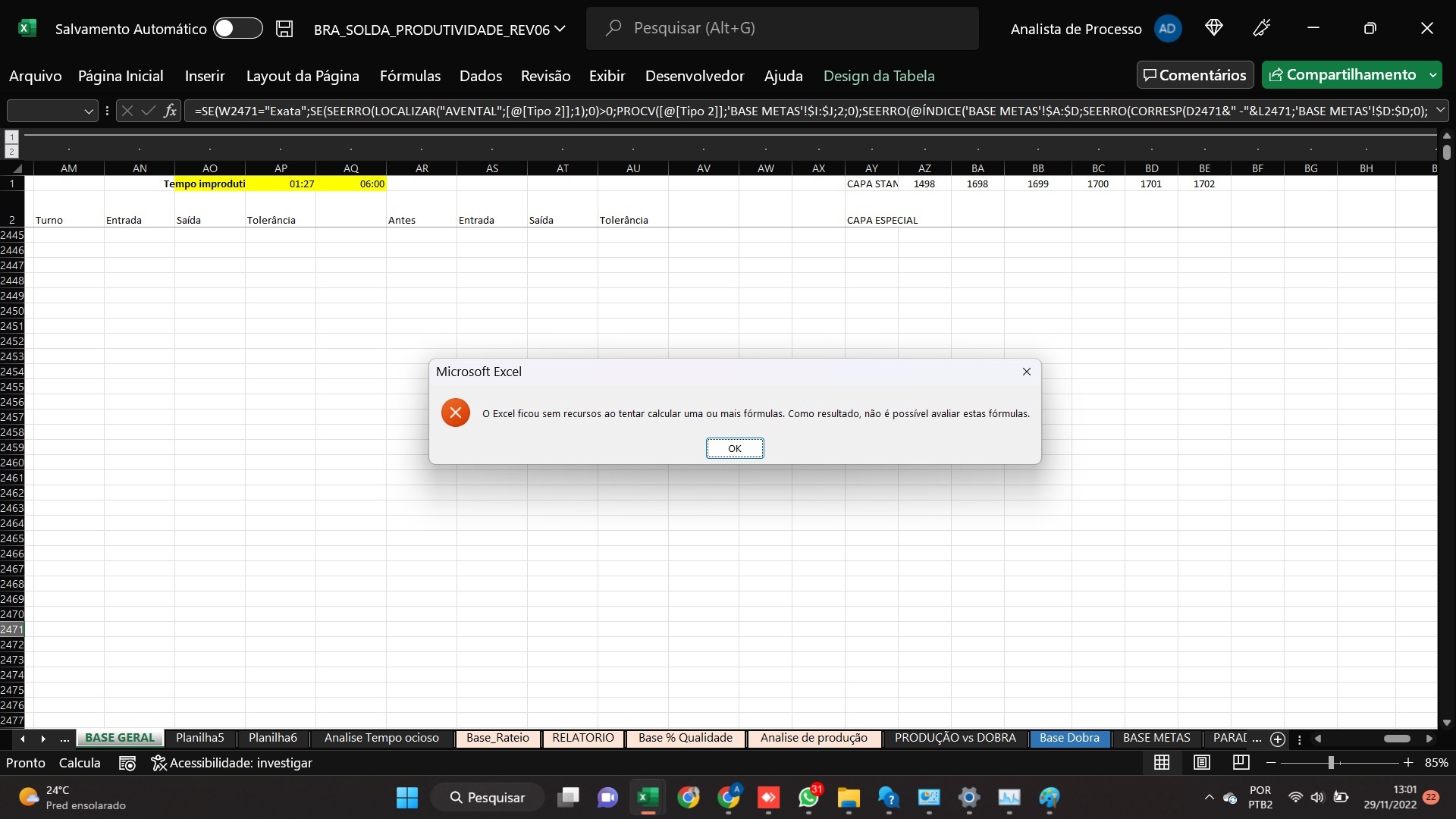1456x819 pixels.
Task: Click the Save disk icon in title bar
Action: 284,29
